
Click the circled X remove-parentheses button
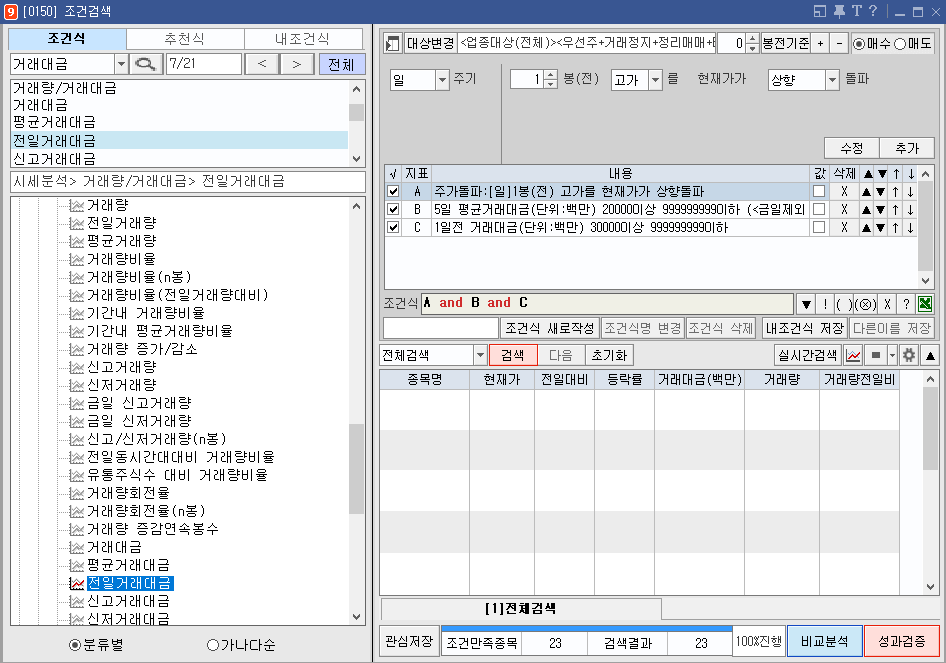pyautogui.click(x=866, y=304)
